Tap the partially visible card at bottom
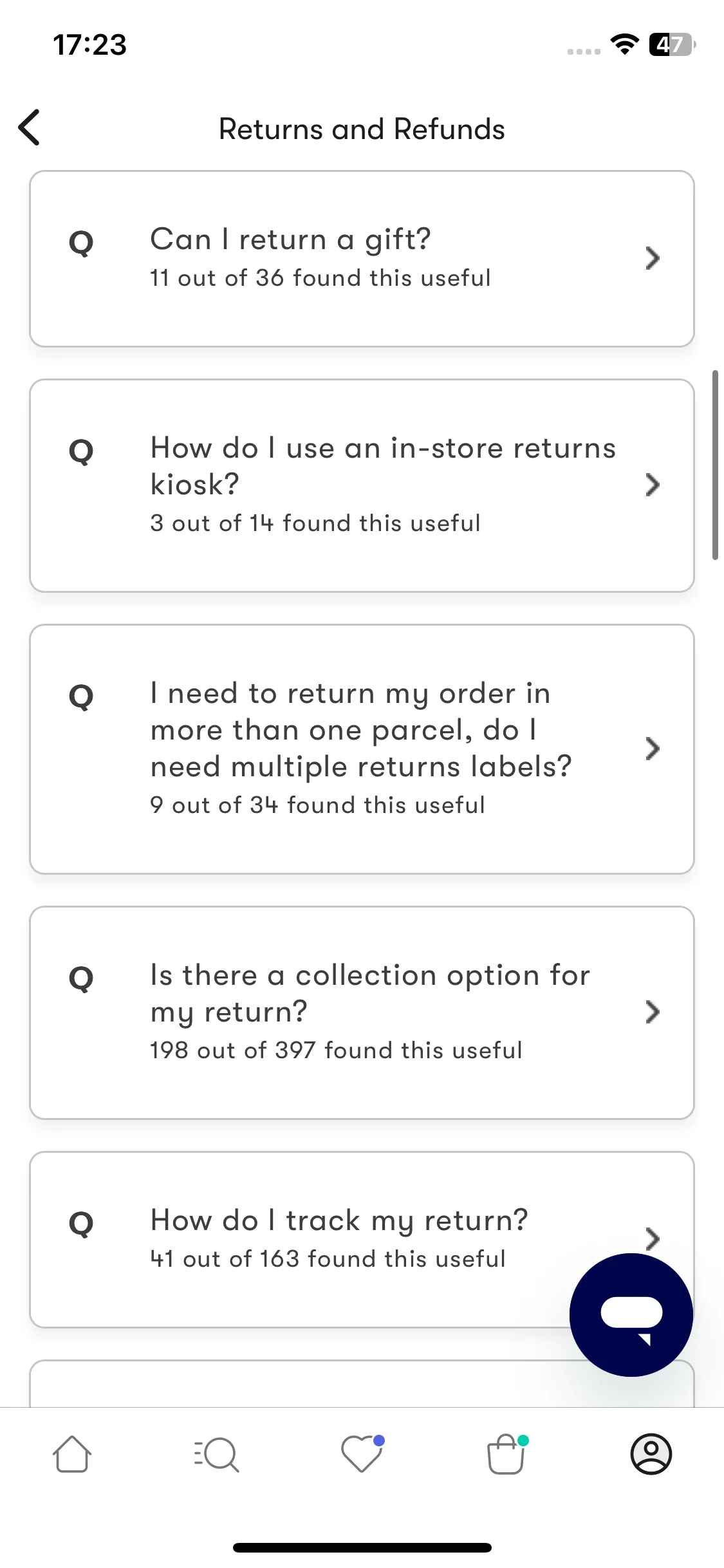This screenshot has height=1568, width=724. click(x=362, y=1383)
